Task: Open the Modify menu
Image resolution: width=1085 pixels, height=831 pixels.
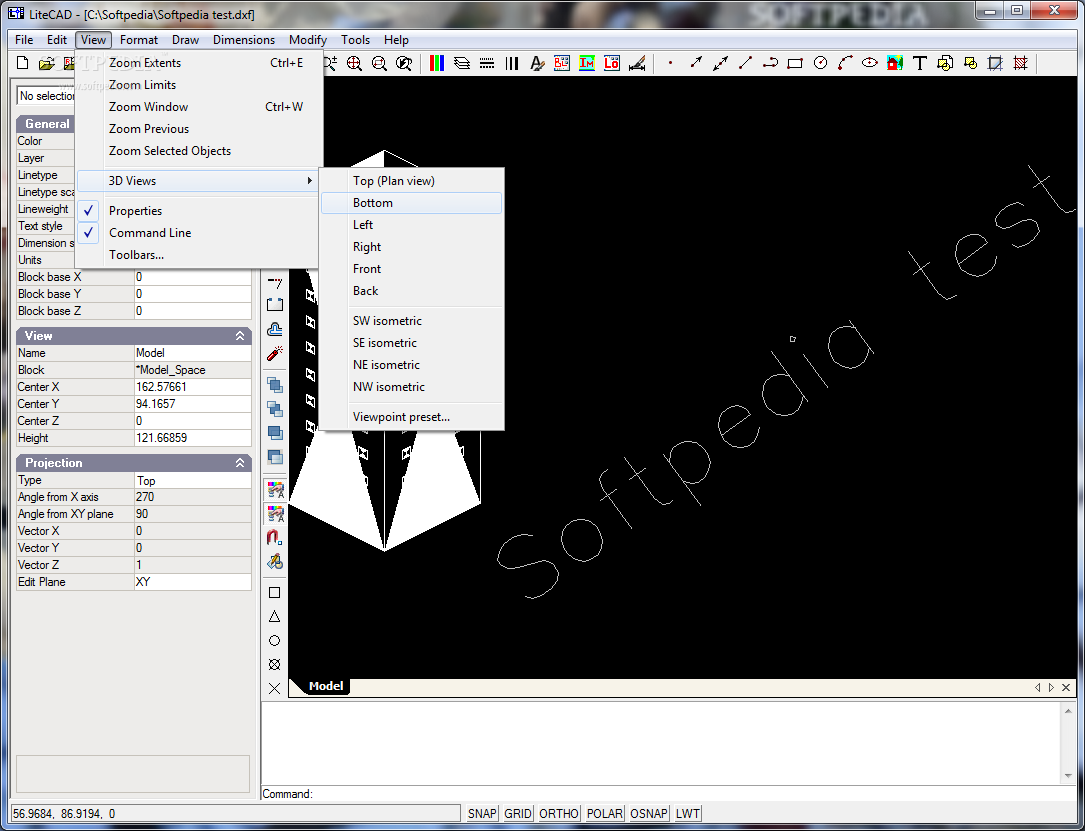Action: pos(308,40)
